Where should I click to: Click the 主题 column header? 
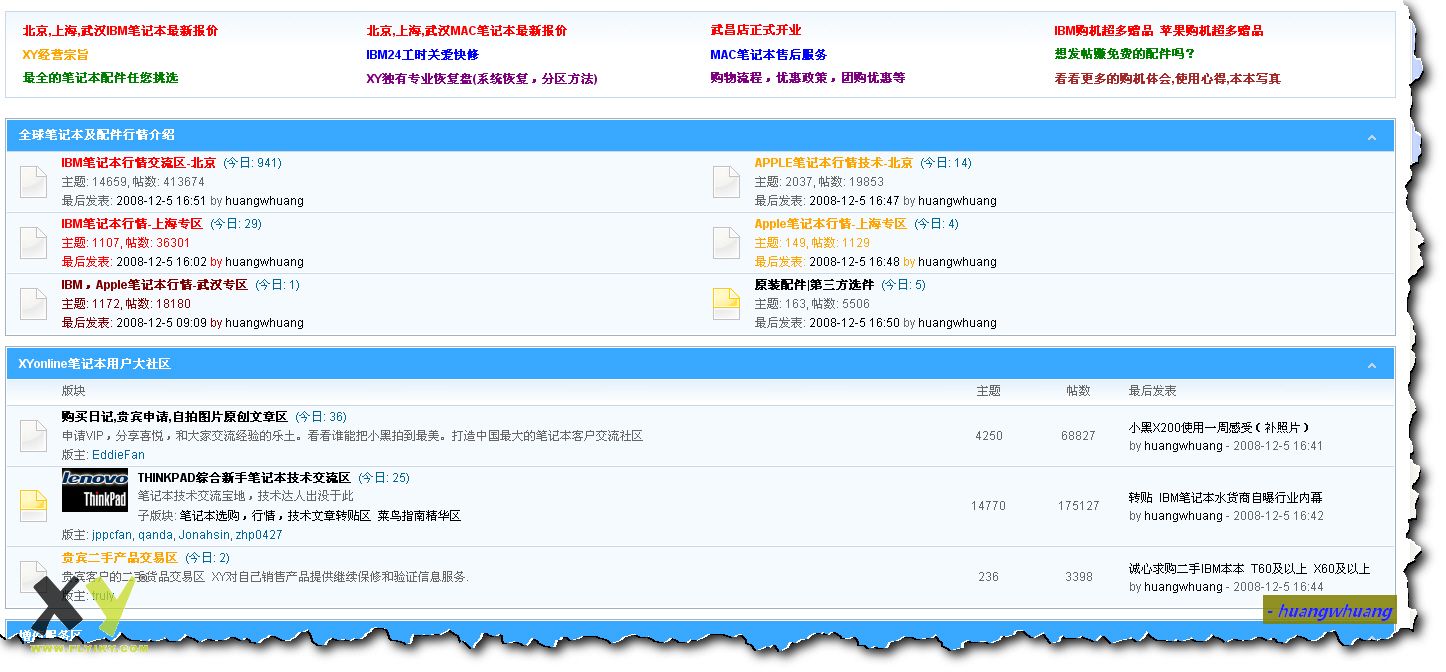(x=988, y=391)
